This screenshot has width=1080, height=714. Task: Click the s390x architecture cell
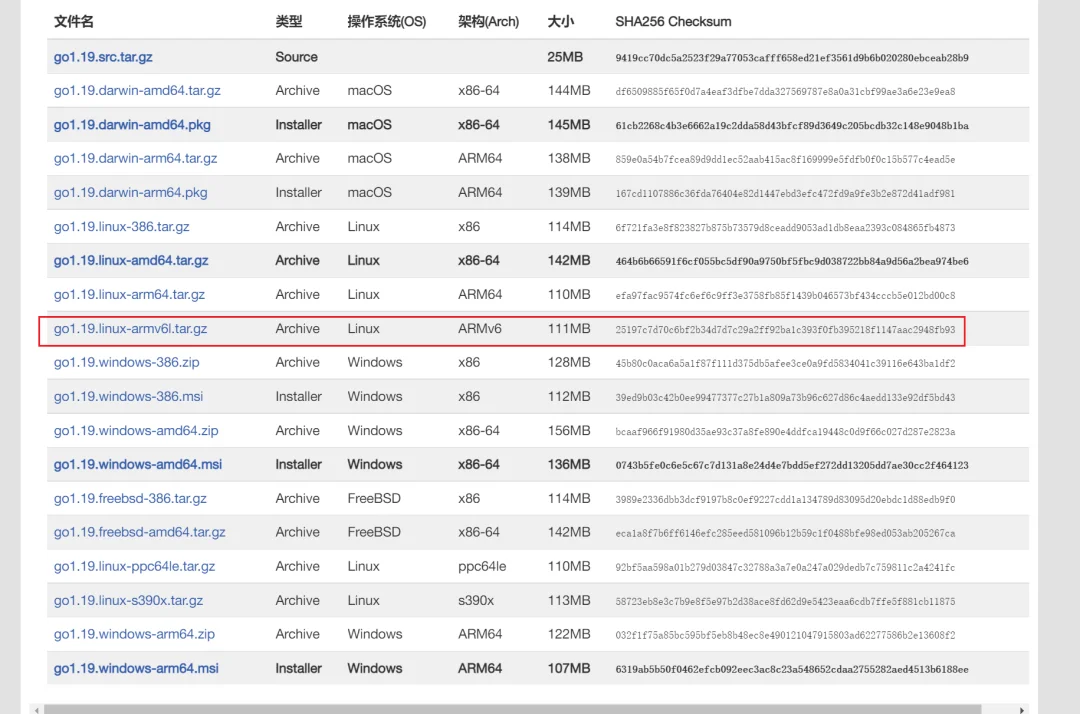pyautogui.click(x=476, y=600)
